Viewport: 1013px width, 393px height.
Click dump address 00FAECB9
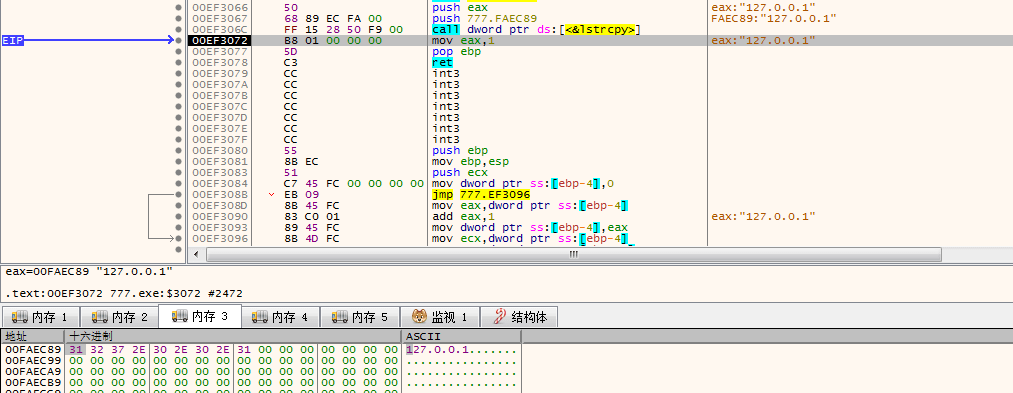(33, 383)
